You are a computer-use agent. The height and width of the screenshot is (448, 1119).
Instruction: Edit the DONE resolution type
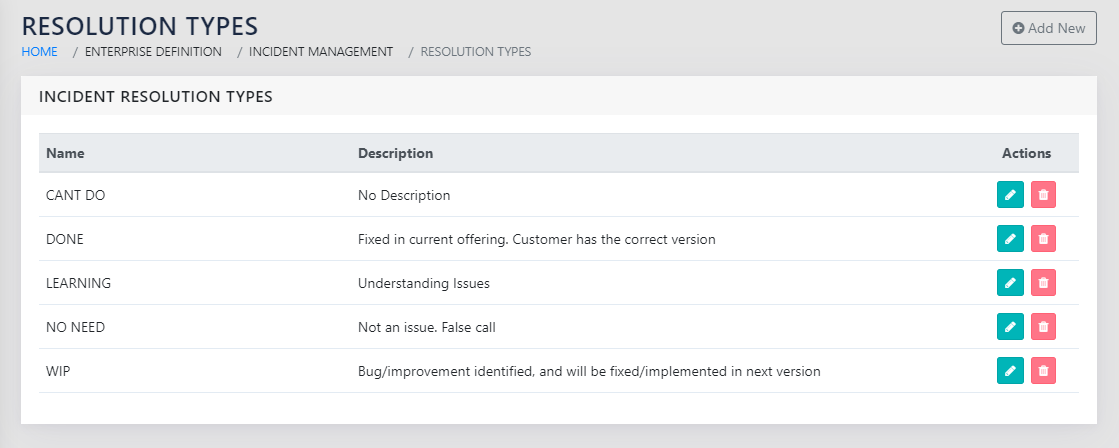tap(1010, 239)
